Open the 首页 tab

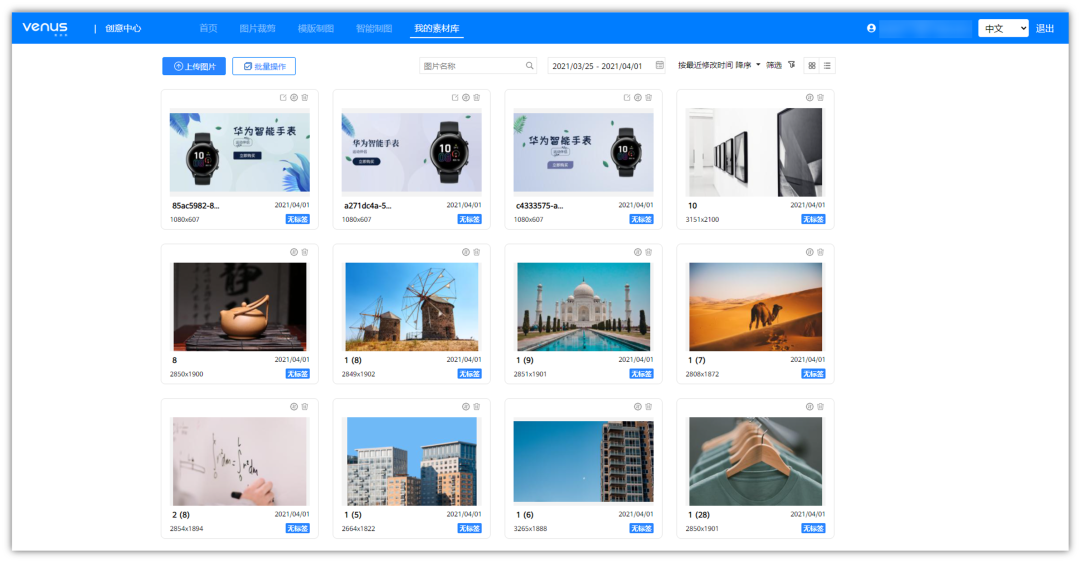(208, 28)
